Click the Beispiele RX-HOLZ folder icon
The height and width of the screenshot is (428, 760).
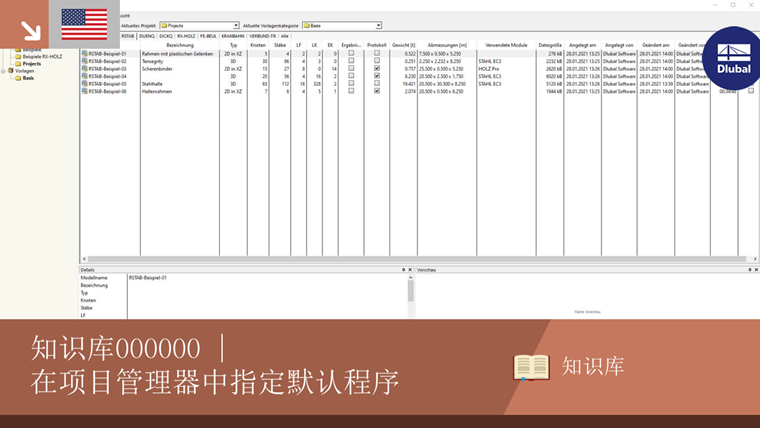point(18,56)
